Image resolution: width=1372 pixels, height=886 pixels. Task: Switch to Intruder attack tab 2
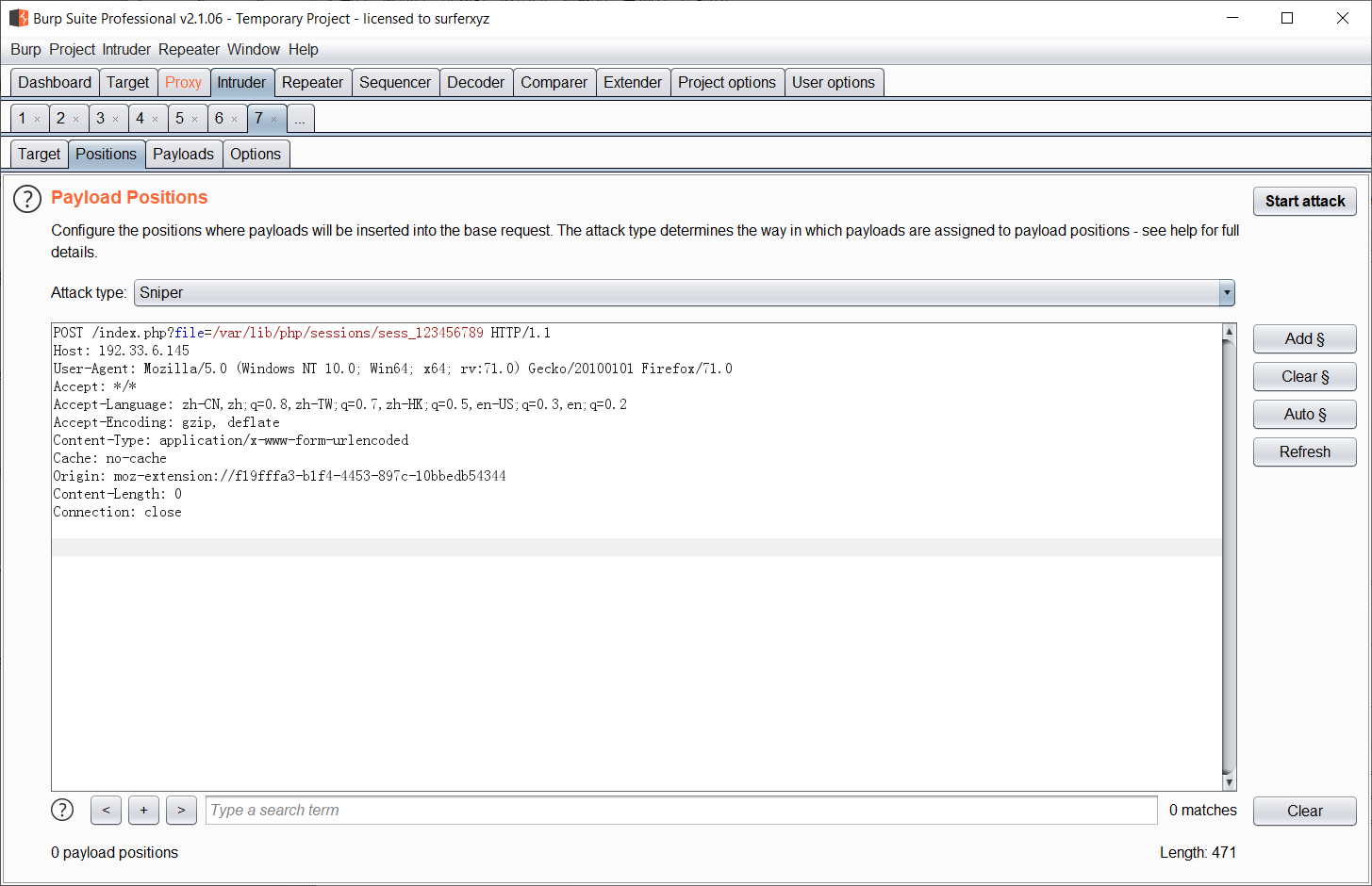(60, 118)
